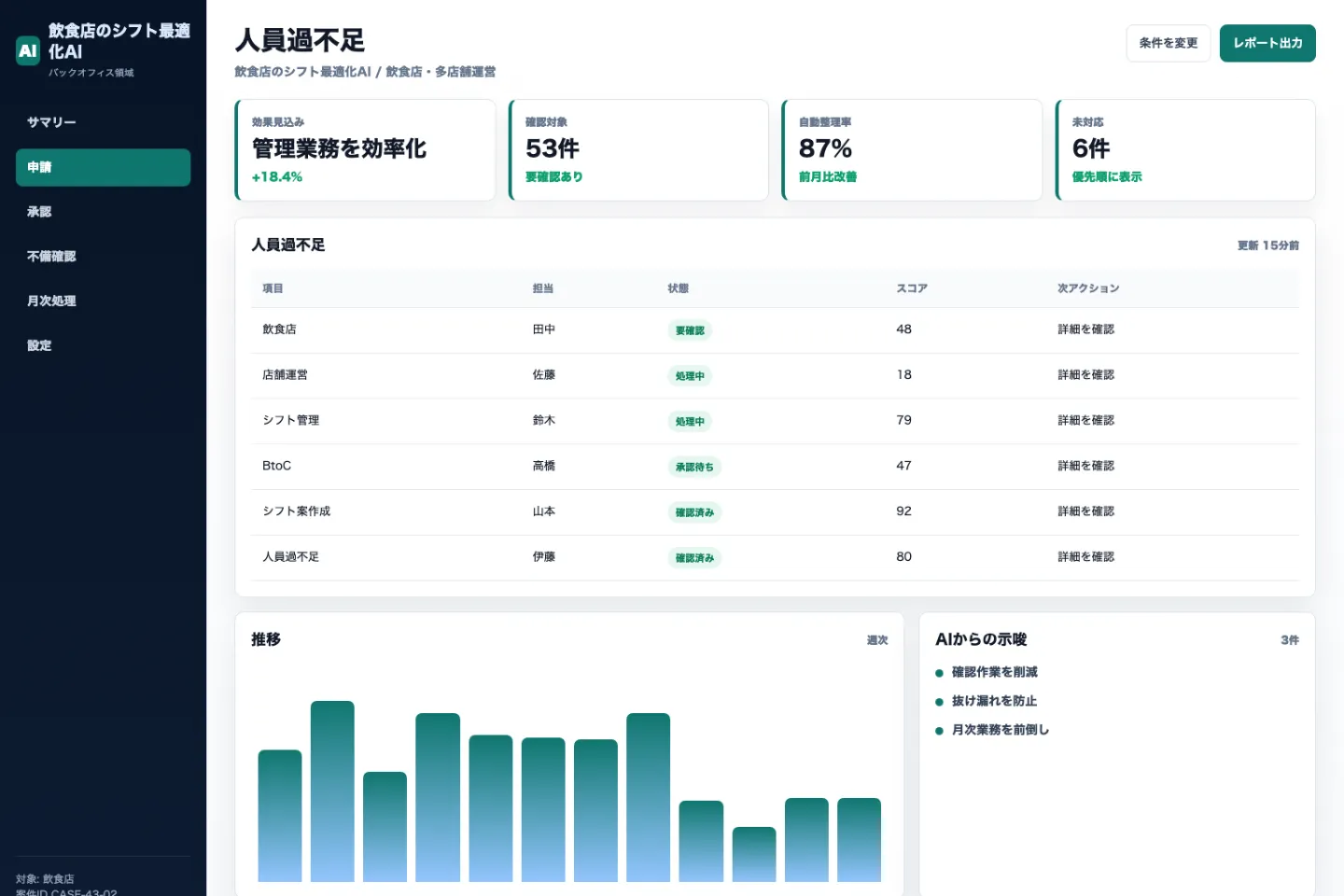Click the 担当 column header

(x=543, y=288)
